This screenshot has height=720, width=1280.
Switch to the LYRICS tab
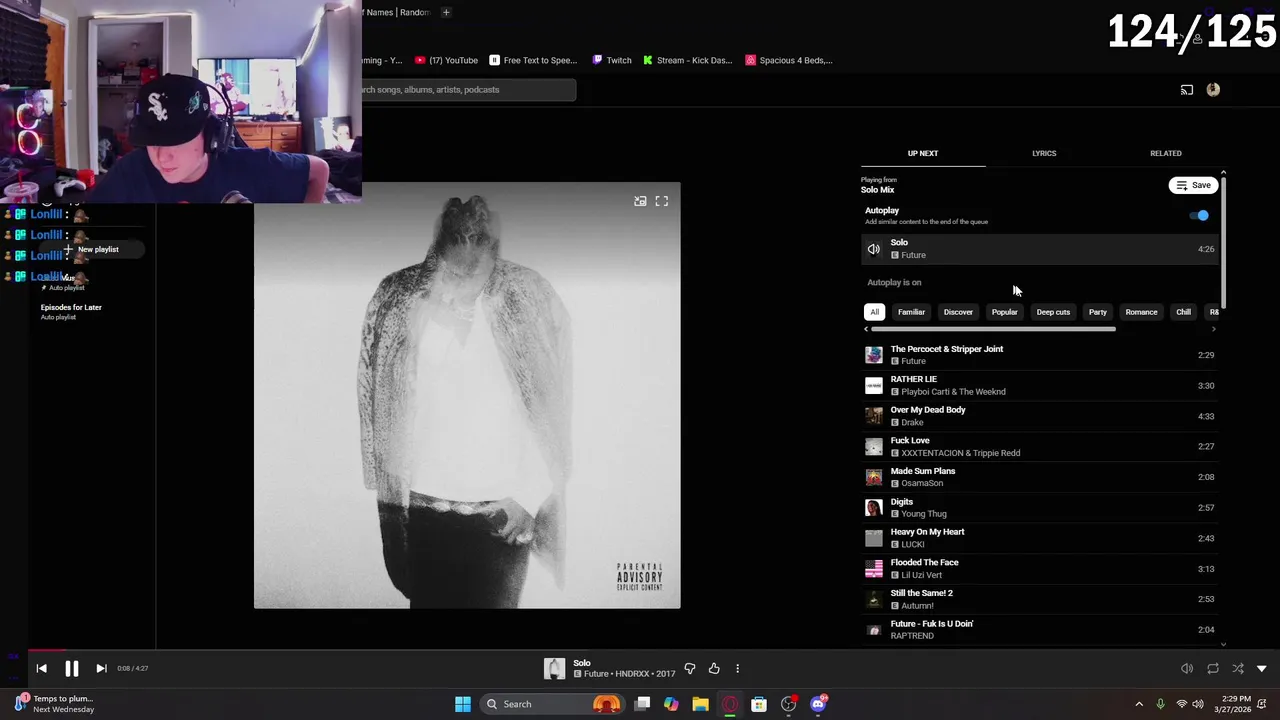(x=1044, y=153)
